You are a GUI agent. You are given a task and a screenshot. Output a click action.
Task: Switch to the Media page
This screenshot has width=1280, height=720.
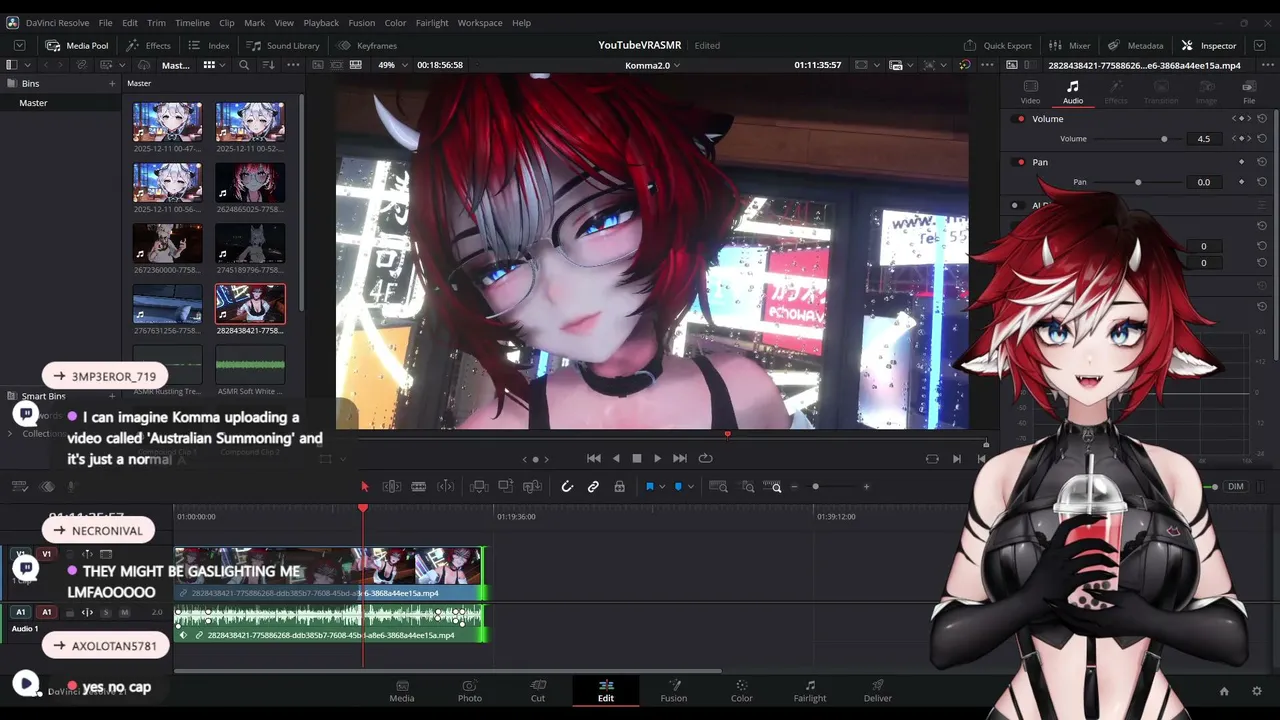coord(402,691)
